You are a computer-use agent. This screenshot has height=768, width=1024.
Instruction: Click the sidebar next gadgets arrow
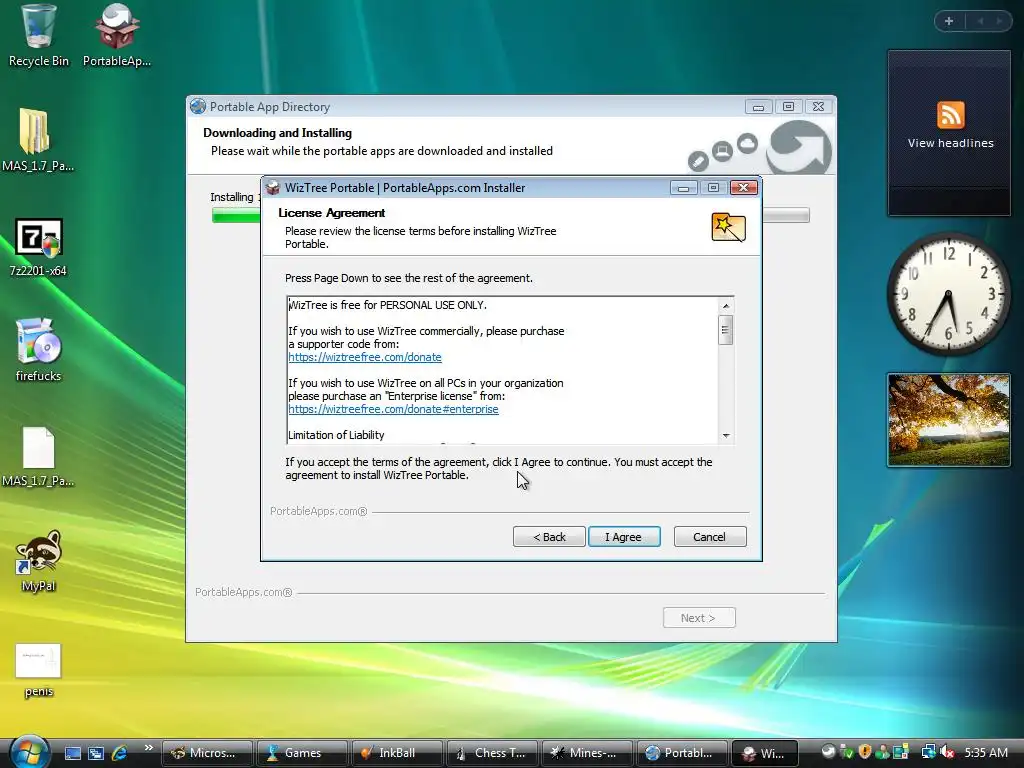(x=999, y=21)
